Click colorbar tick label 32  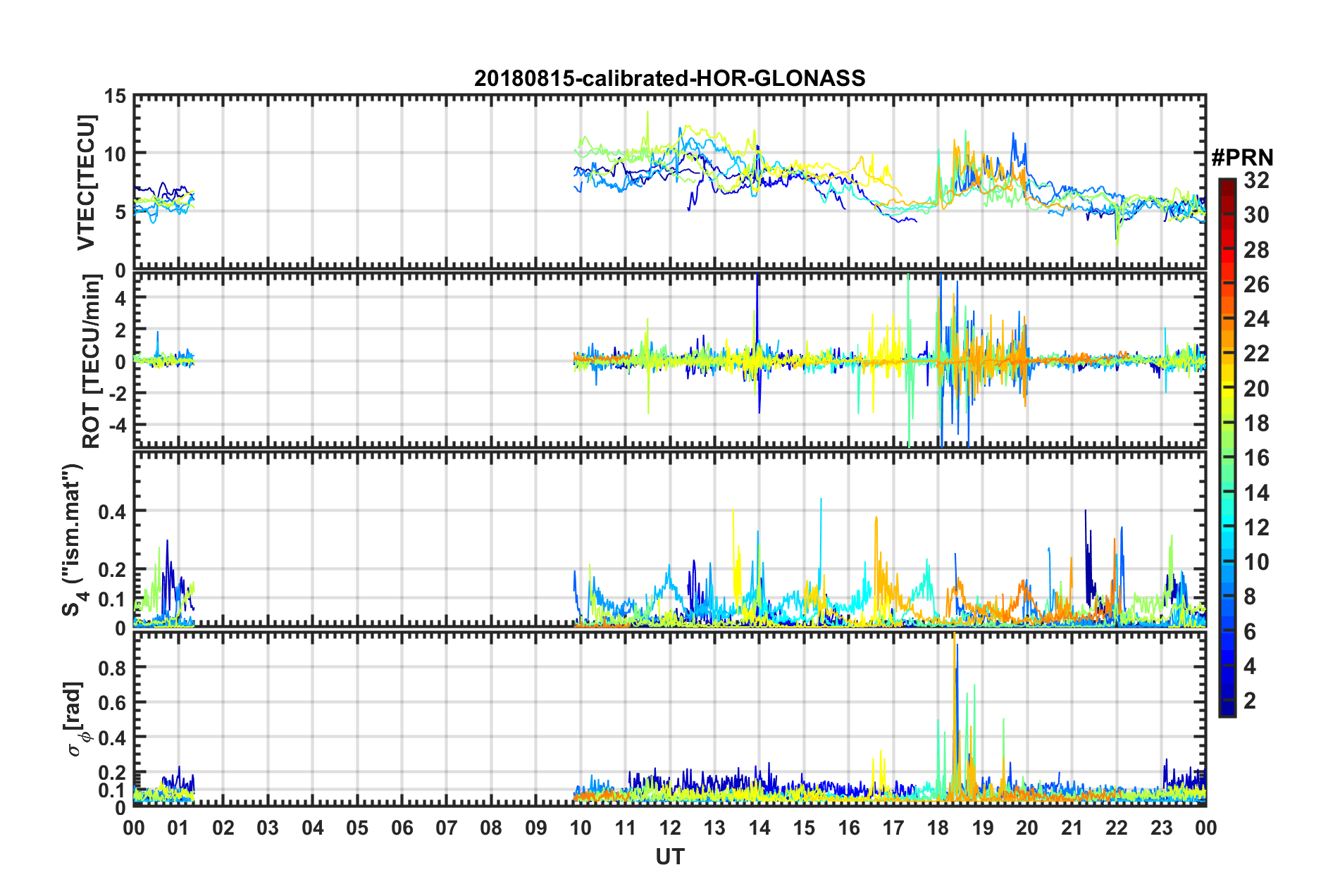coord(1256,180)
